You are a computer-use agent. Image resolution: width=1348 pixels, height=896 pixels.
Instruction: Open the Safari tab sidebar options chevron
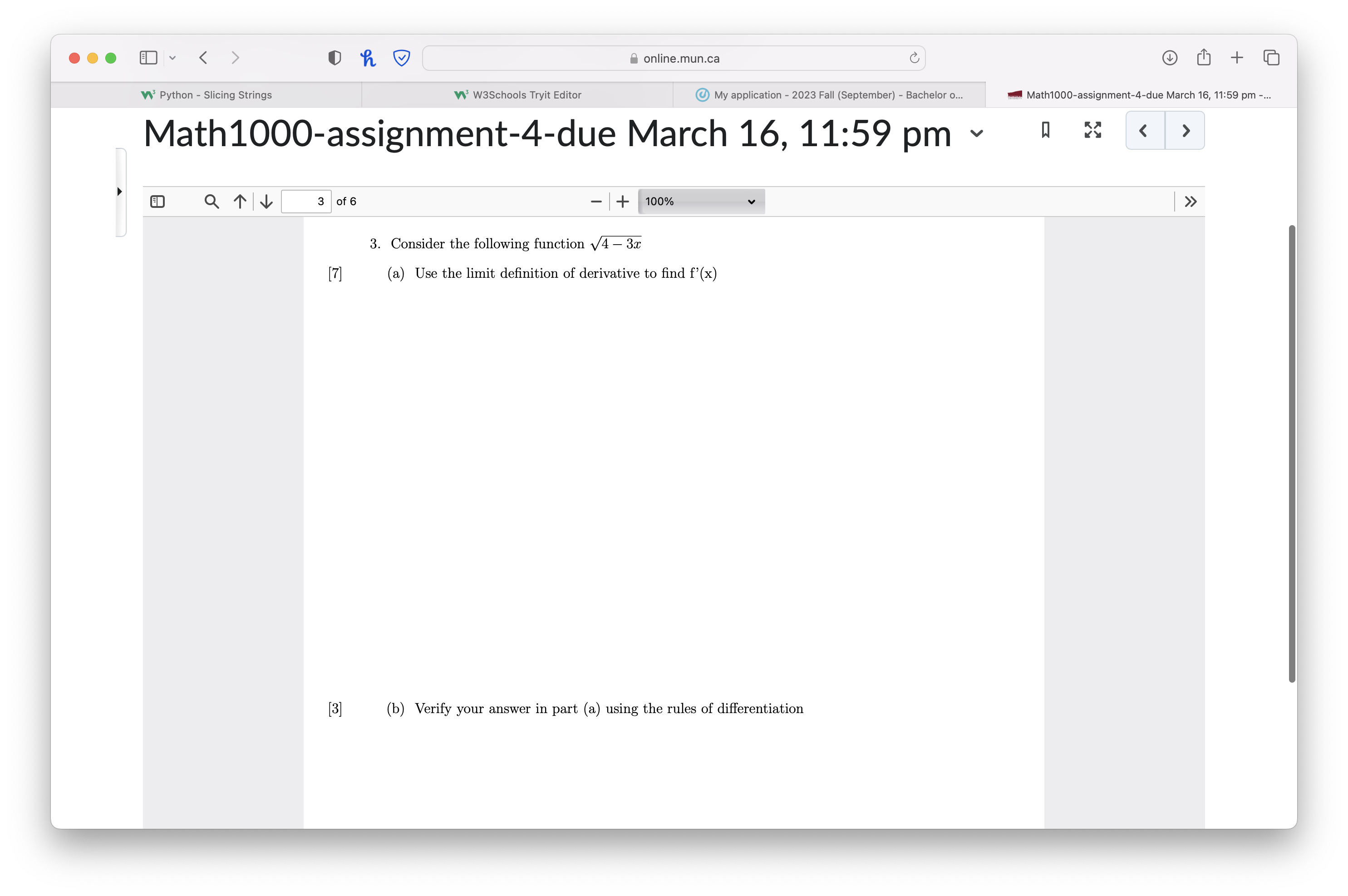click(172, 57)
